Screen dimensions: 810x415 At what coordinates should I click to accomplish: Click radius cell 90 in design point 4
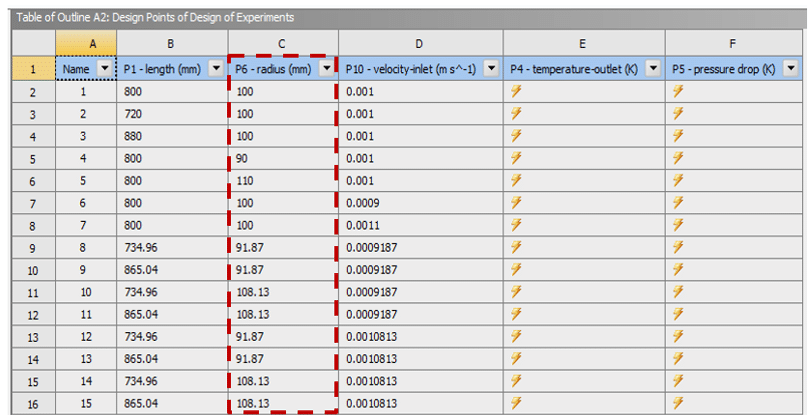(x=283, y=158)
